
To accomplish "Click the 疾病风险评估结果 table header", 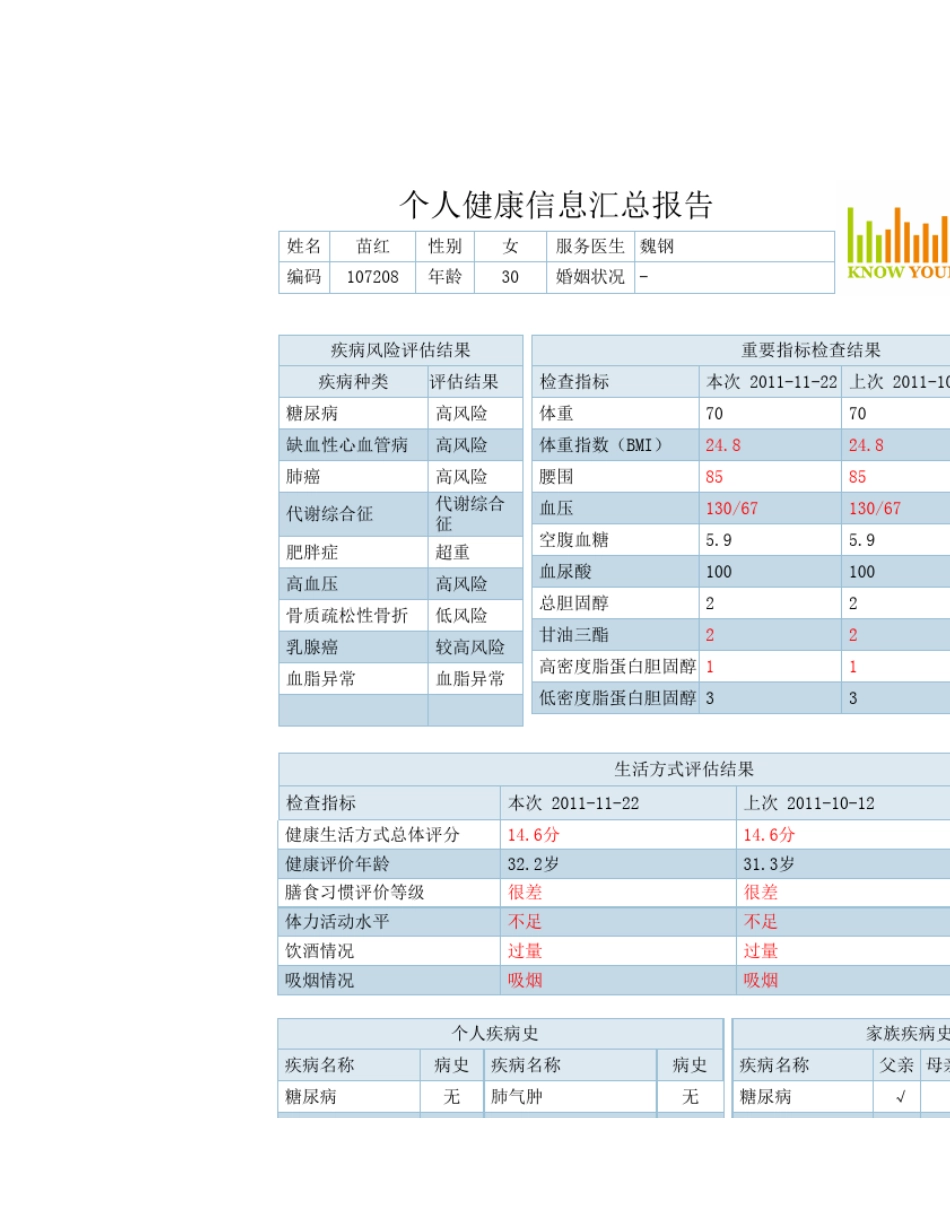I will [400, 350].
